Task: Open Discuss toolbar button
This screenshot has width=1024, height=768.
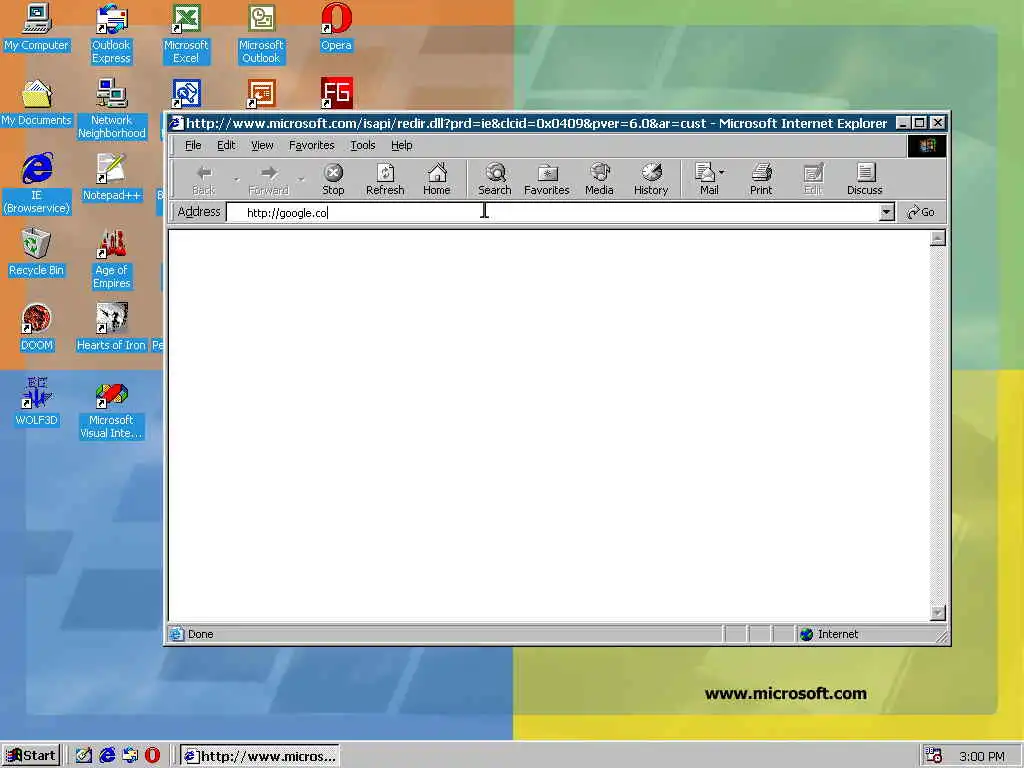Action: [x=865, y=179]
